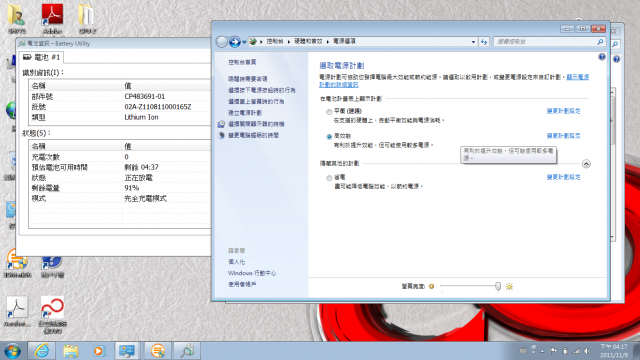Open the user folder desktop icon at top-left

(x=17, y=18)
